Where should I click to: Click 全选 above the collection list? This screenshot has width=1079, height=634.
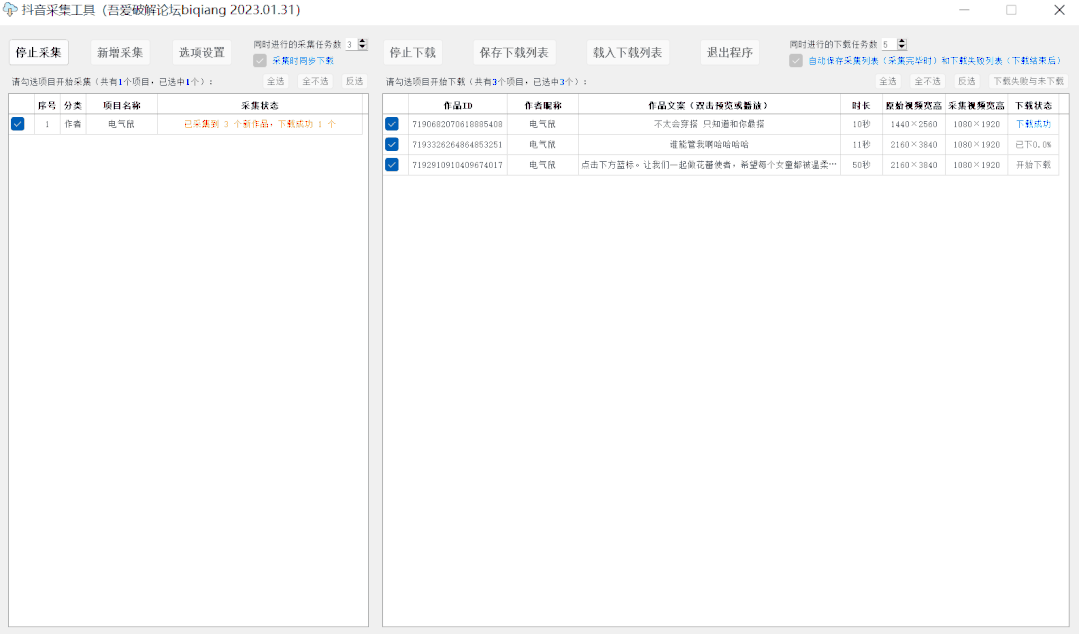(x=276, y=81)
